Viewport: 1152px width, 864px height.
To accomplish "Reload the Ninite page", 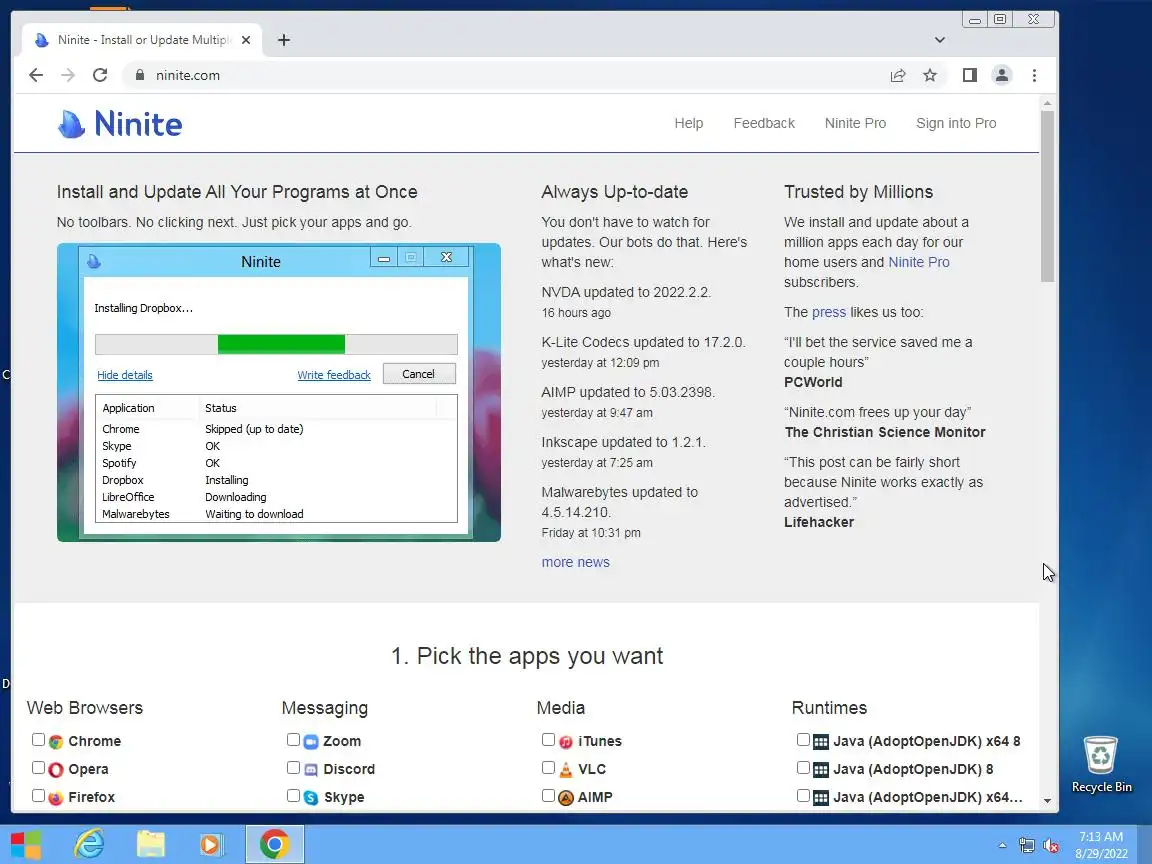I will pos(100,75).
